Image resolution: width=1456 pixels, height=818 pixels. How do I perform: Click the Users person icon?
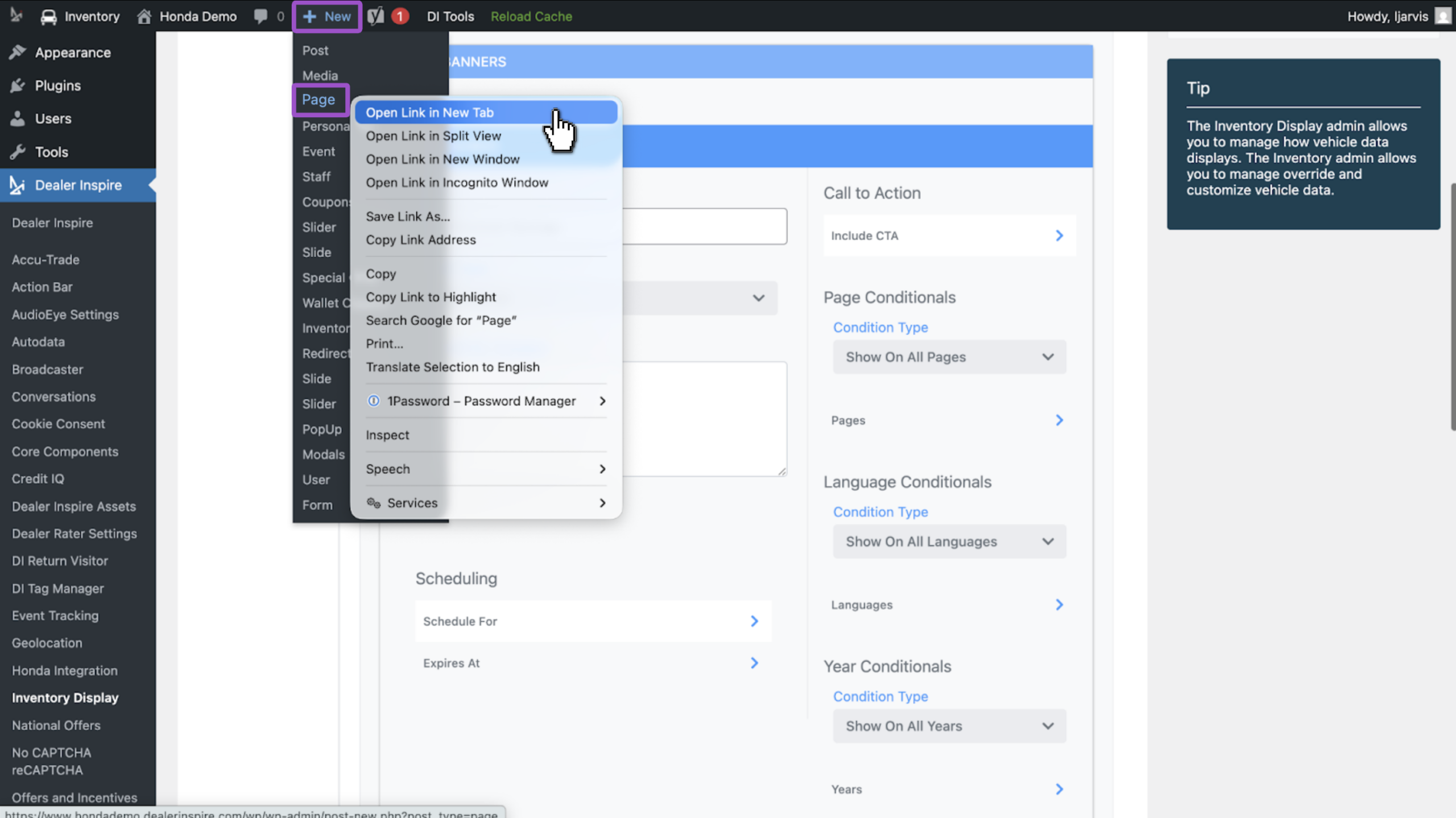(x=18, y=118)
